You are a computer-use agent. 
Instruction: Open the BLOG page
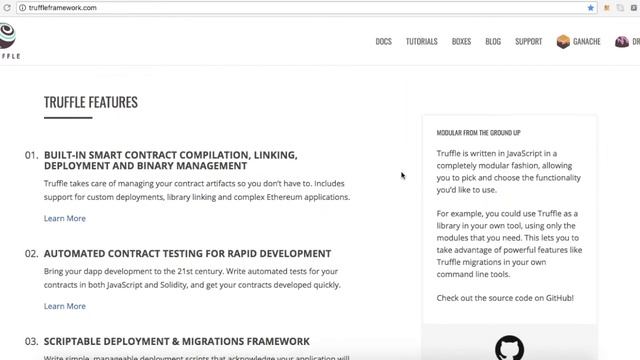(x=493, y=42)
